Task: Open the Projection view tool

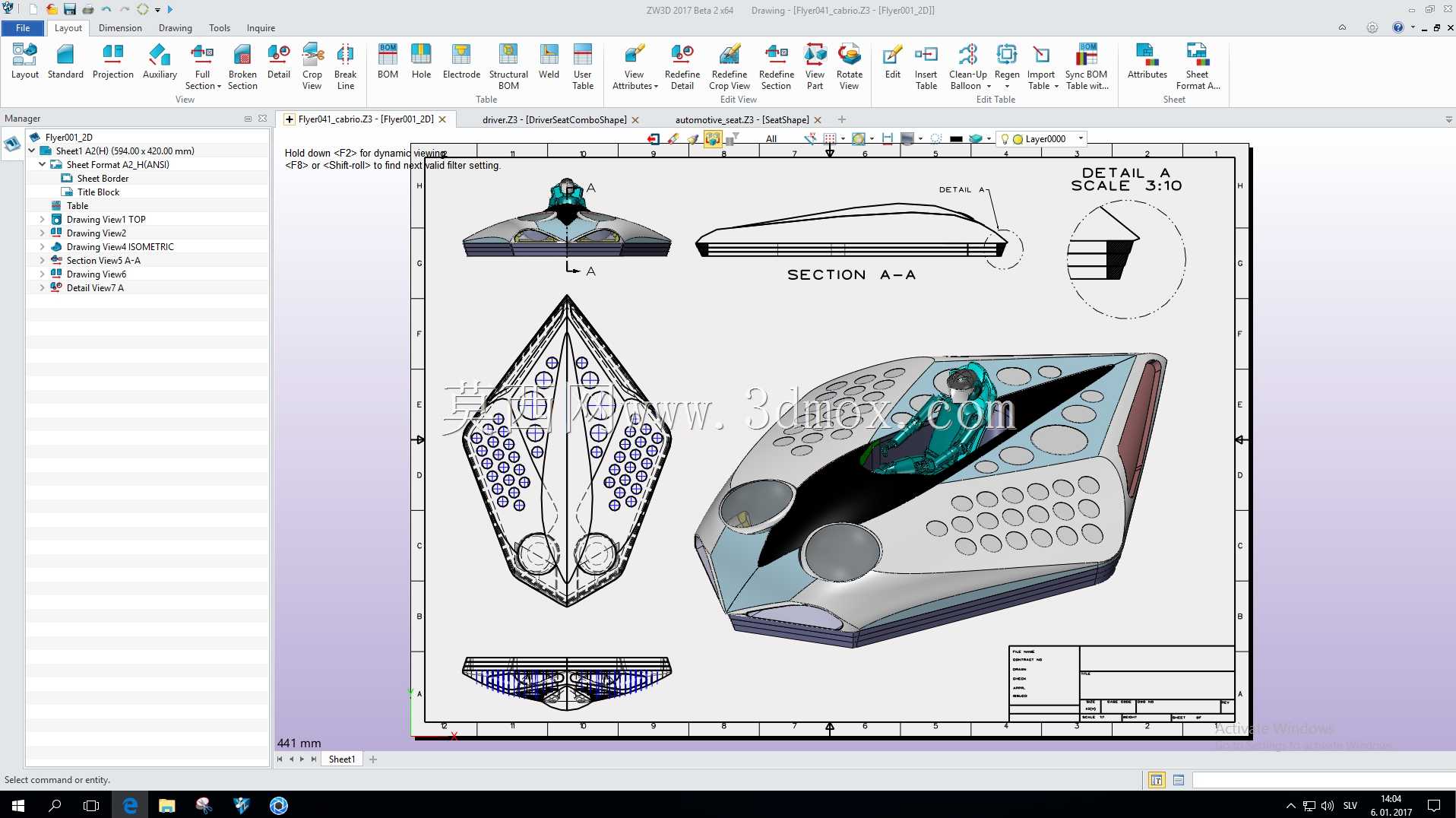Action: point(112,61)
